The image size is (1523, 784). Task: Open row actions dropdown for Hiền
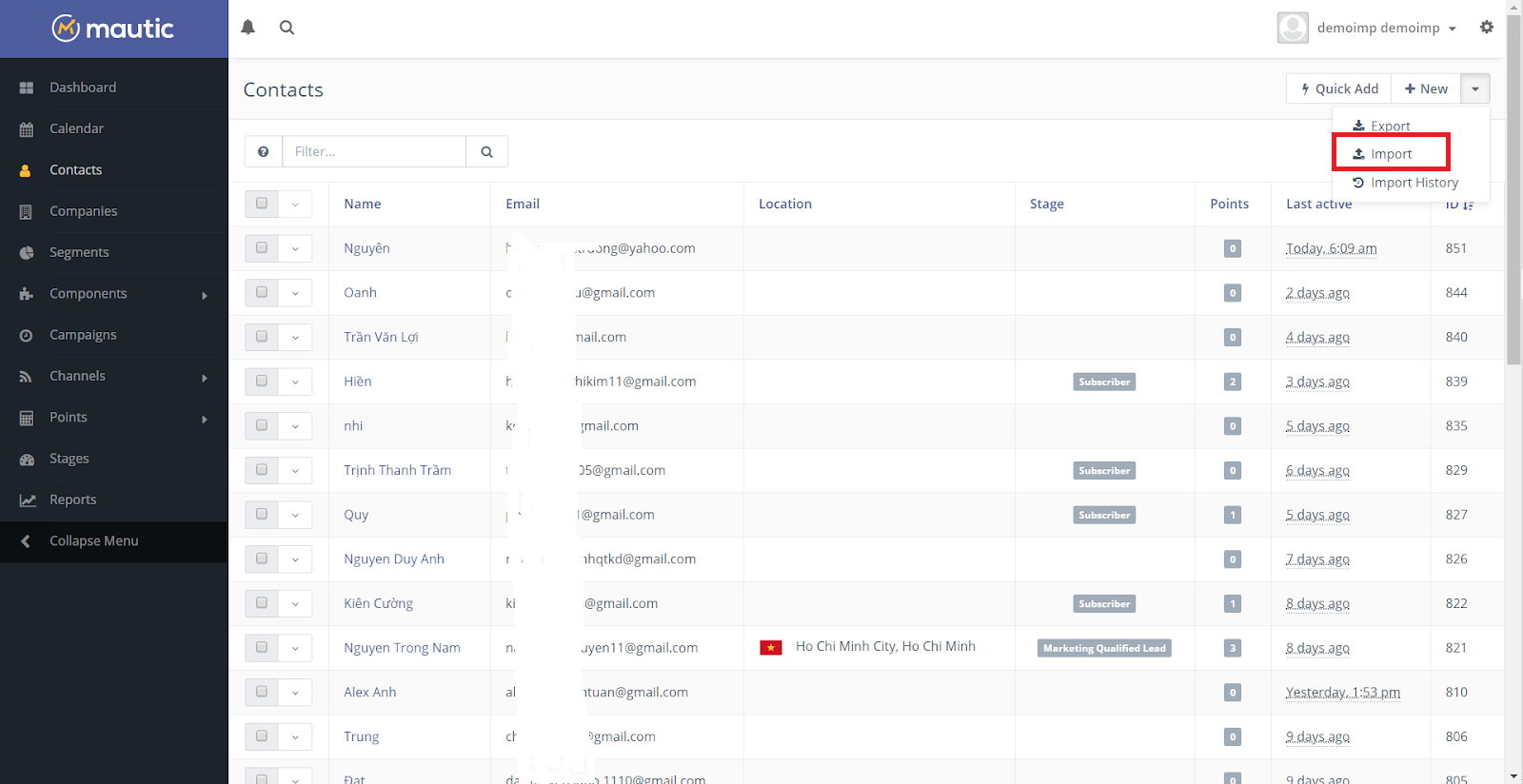pos(295,382)
